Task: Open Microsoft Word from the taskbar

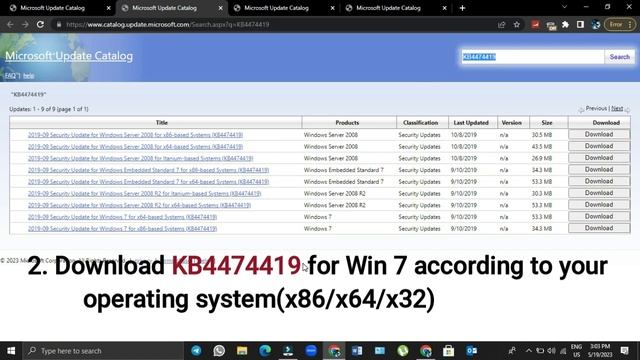Action: point(357,351)
